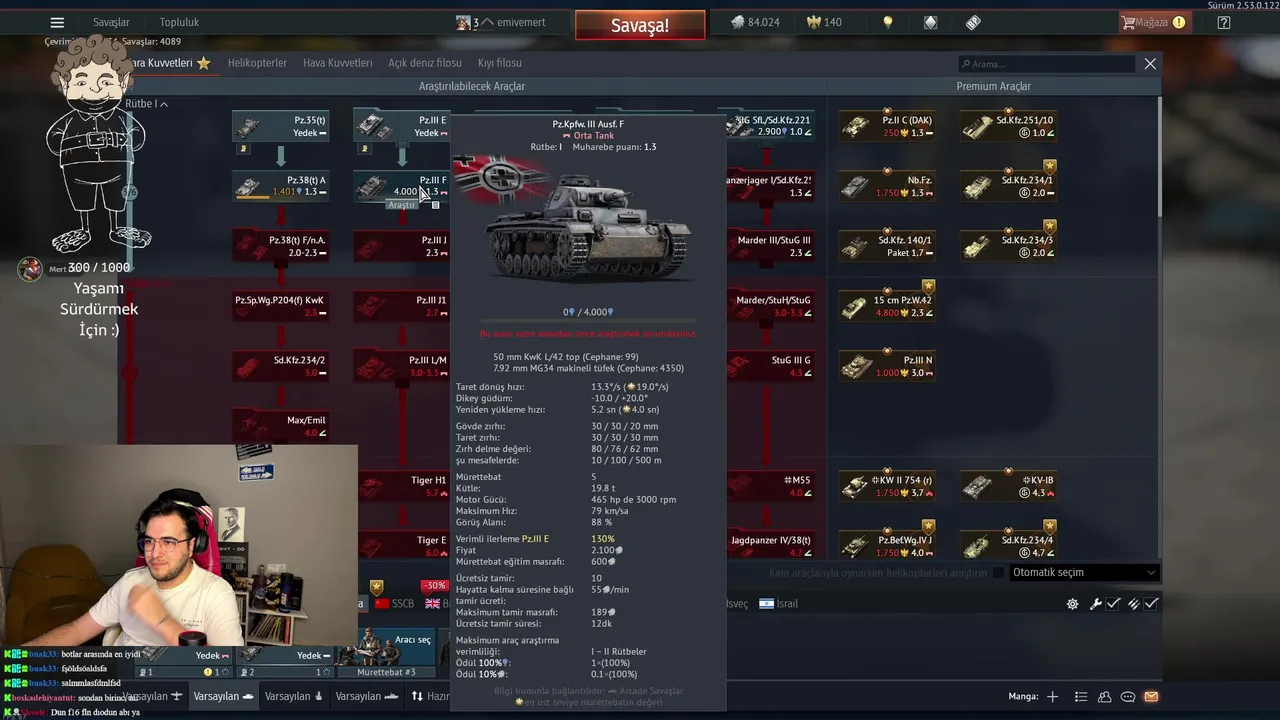1280x720 pixels.
Task: Toggle the auto-refill ammo checkbox
Action: (x=1152, y=604)
